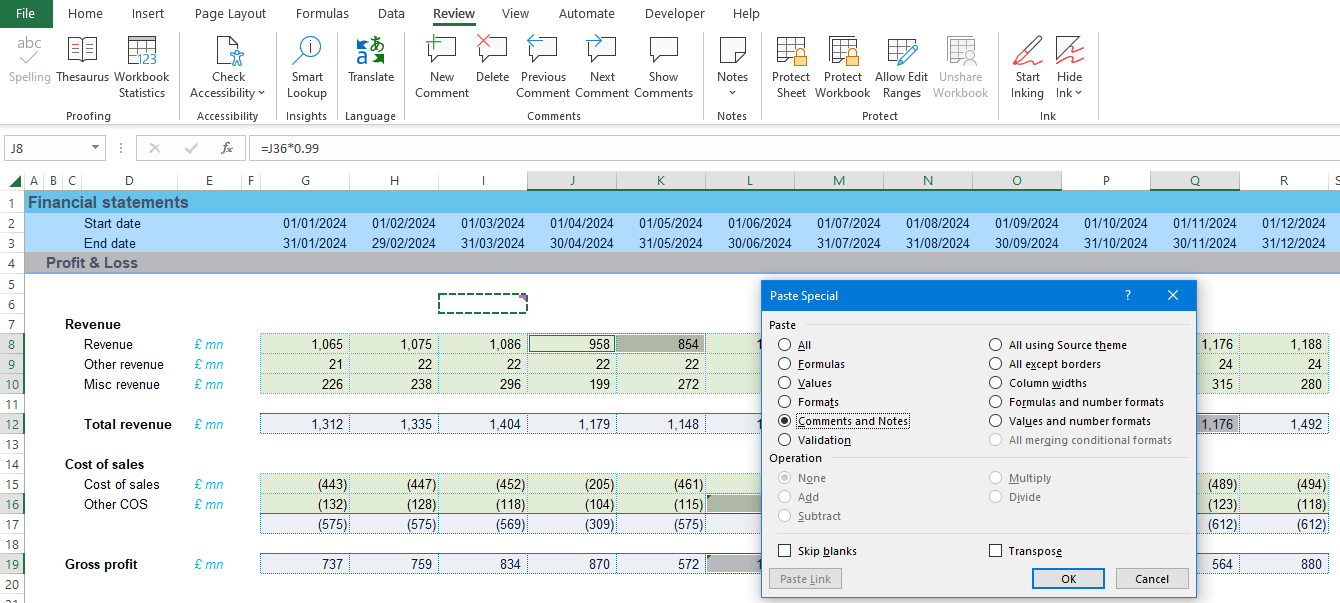Switch to the Formulas tab
Image resolution: width=1340 pixels, height=603 pixels.
(x=322, y=14)
